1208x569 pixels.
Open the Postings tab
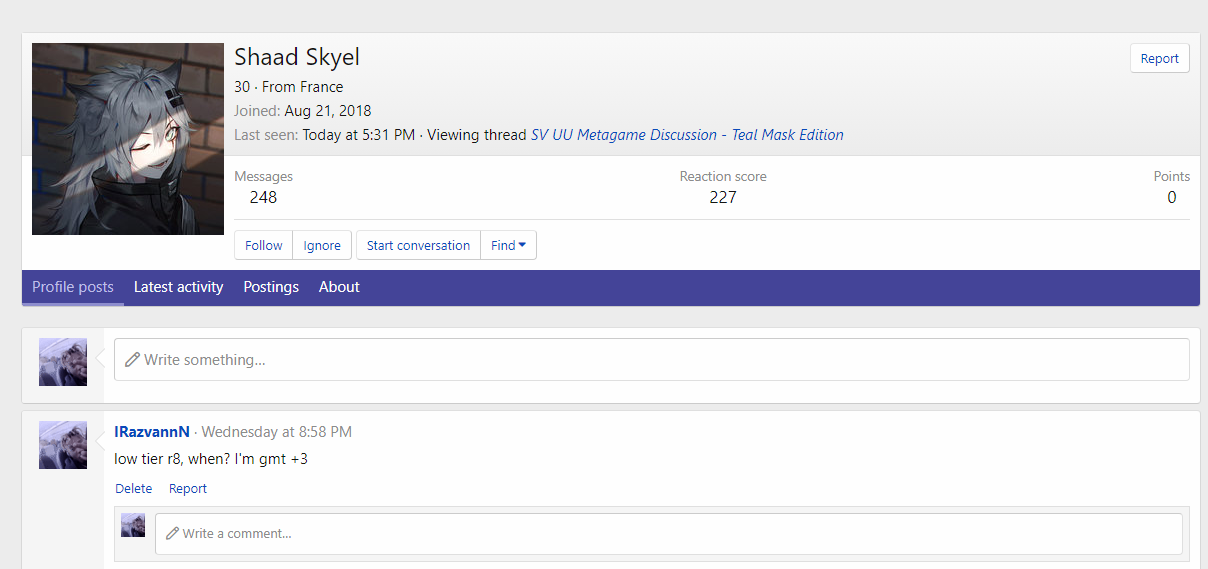[x=271, y=287]
